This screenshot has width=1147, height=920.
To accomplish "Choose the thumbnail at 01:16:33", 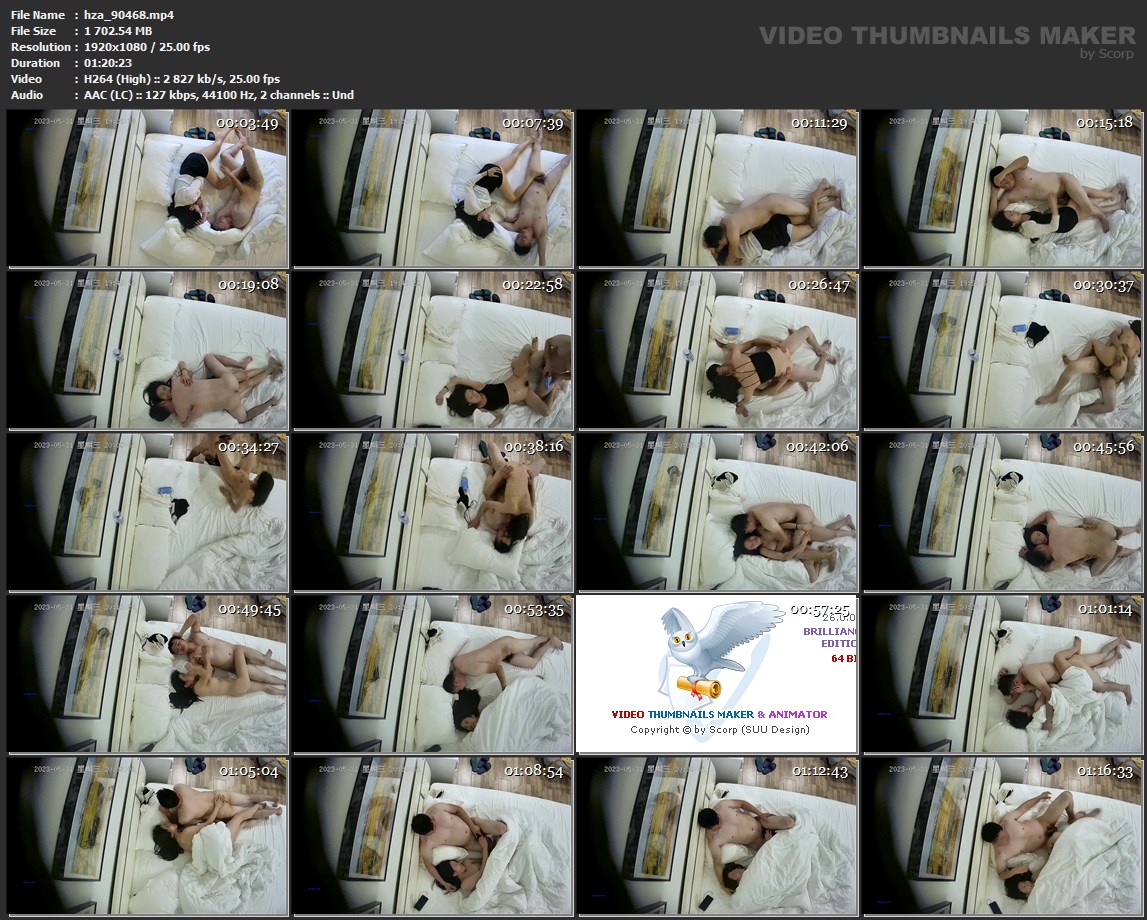I will click(1003, 837).
